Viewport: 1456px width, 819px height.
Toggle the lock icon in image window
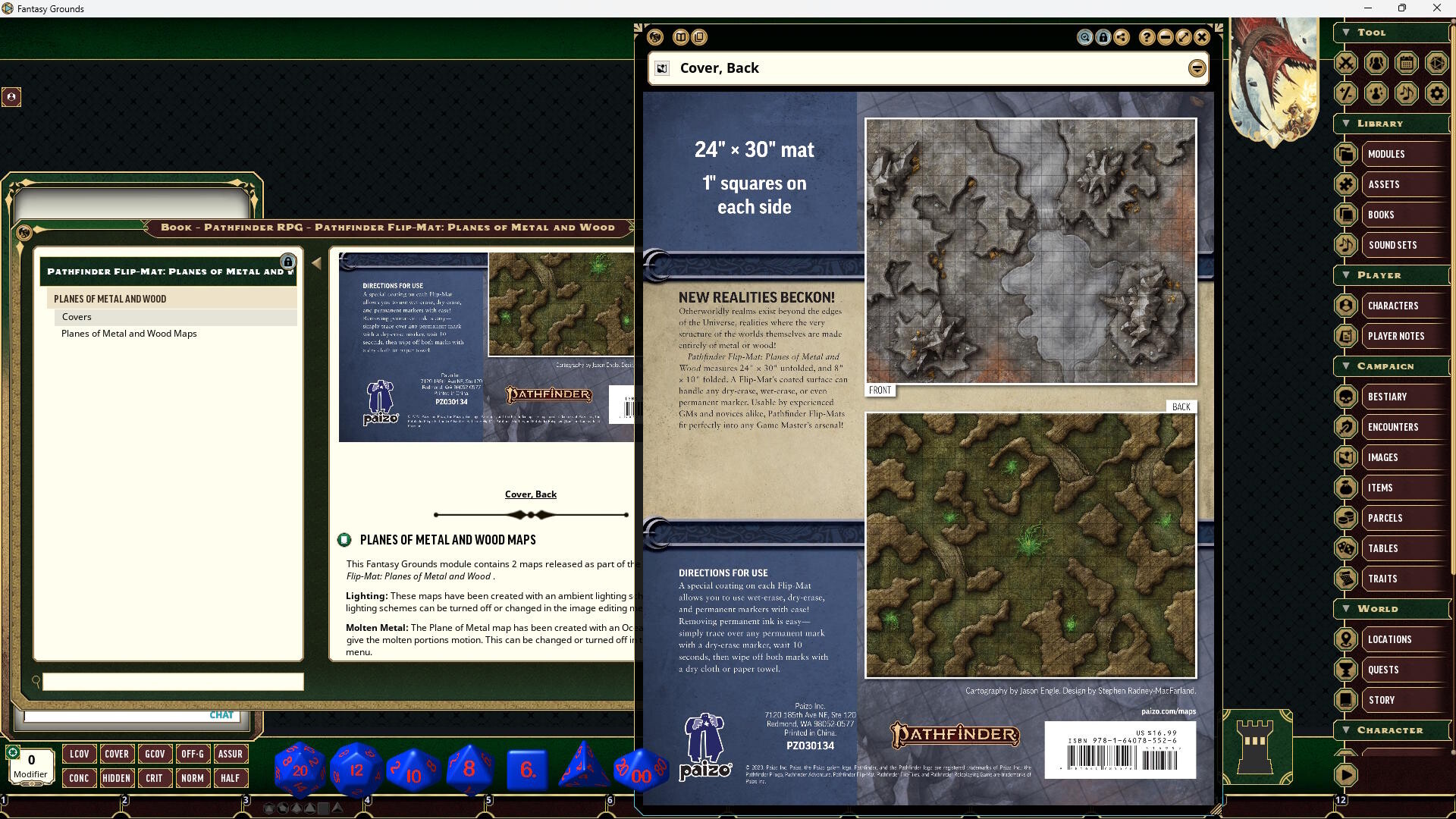click(1103, 37)
